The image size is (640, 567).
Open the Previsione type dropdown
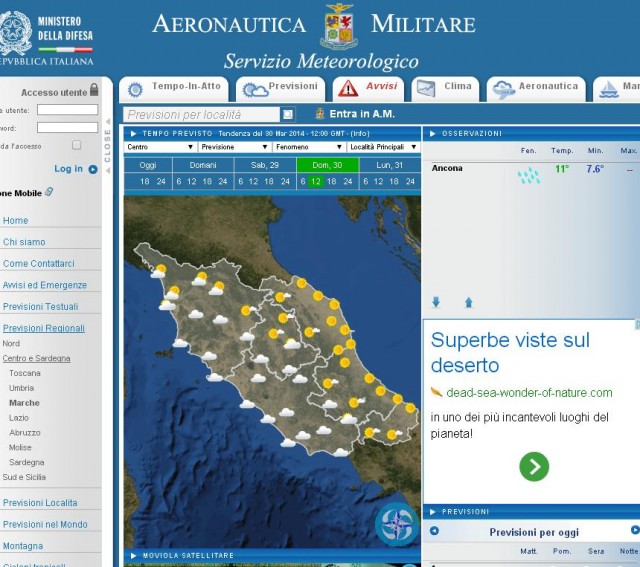(x=234, y=147)
